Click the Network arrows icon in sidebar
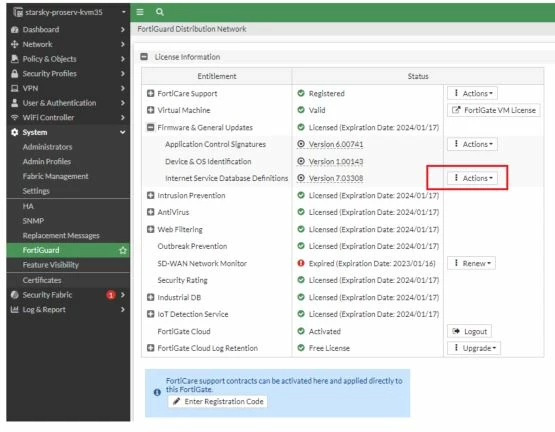 [15, 44]
